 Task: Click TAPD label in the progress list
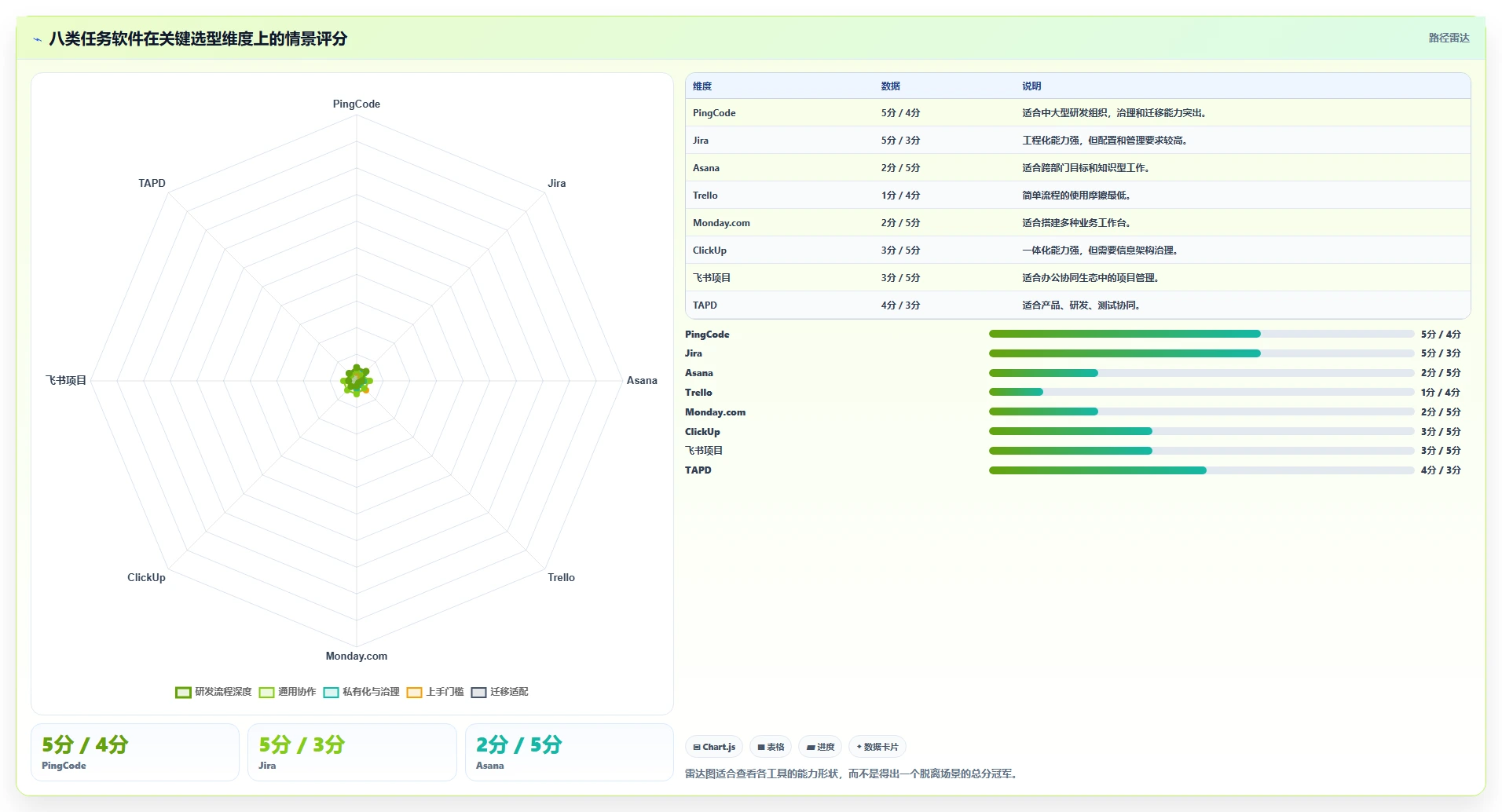(x=698, y=470)
